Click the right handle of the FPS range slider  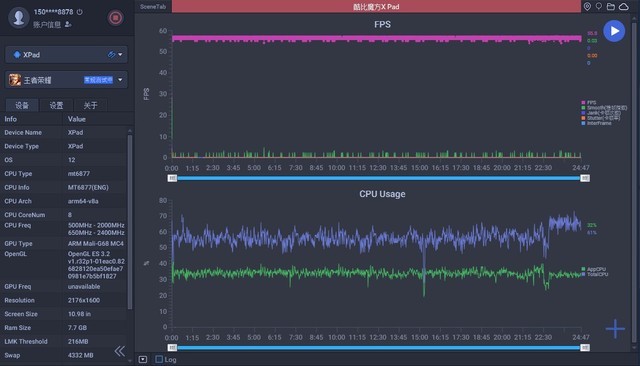point(585,178)
